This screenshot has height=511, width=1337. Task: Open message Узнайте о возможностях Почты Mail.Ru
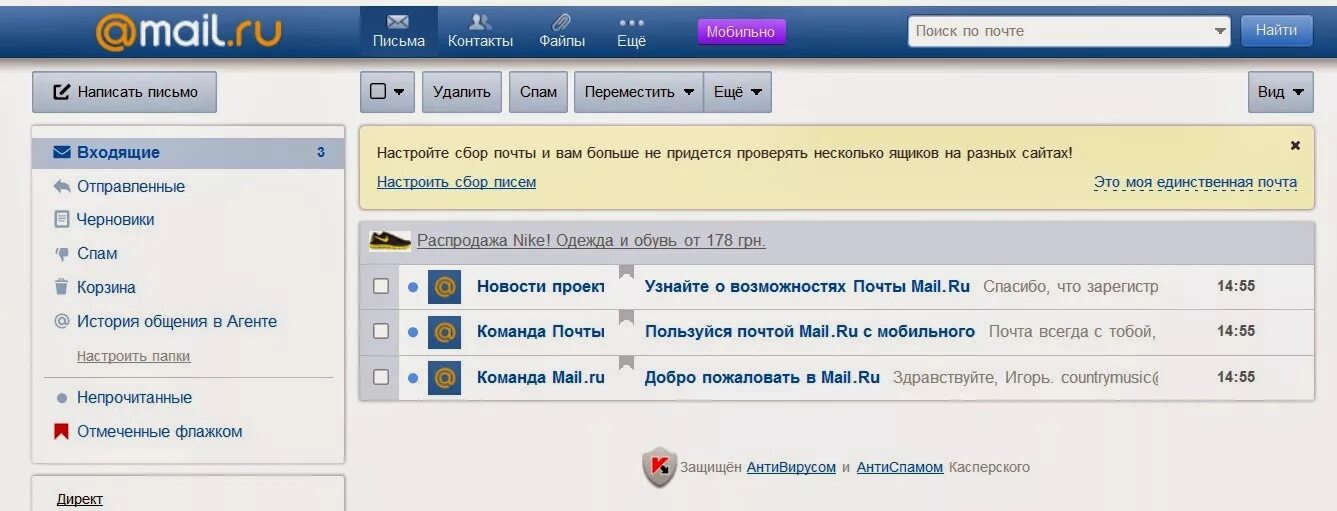tap(807, 287)
